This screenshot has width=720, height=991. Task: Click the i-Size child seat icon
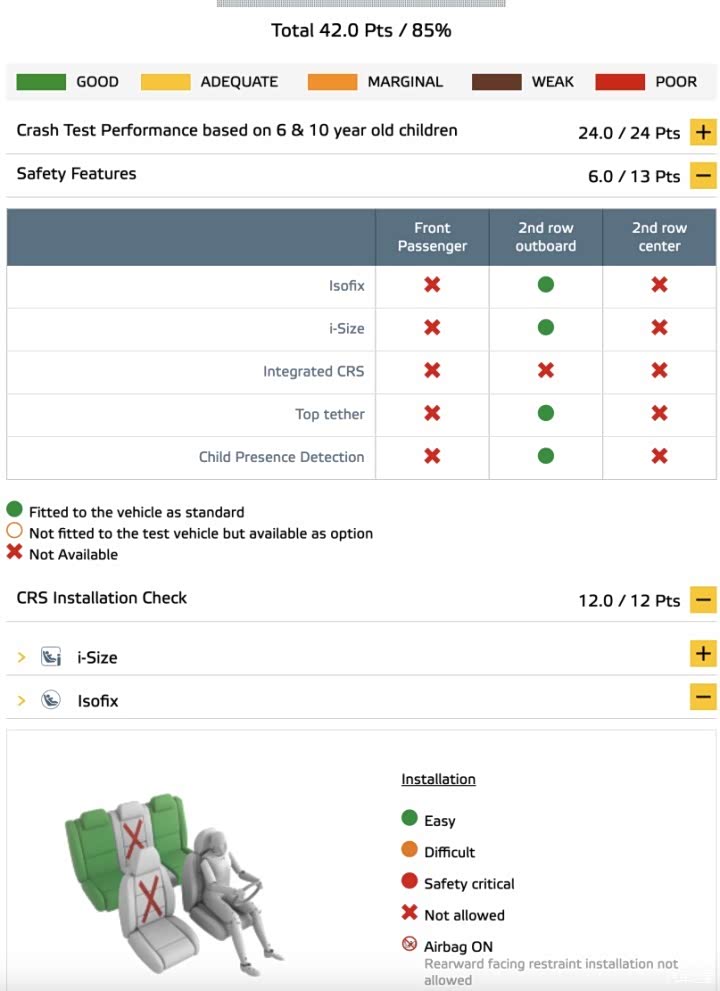click(51, 657)
